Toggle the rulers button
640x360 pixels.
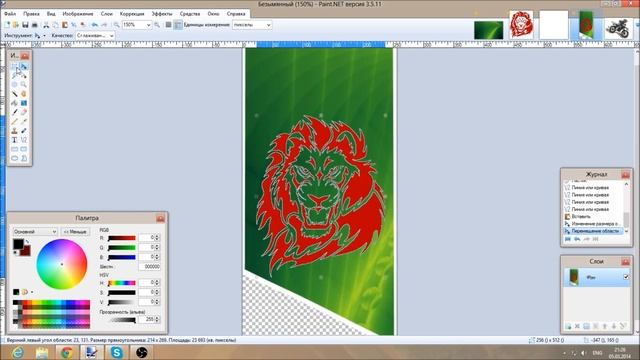pyautogui.click(x=178, y=25)
